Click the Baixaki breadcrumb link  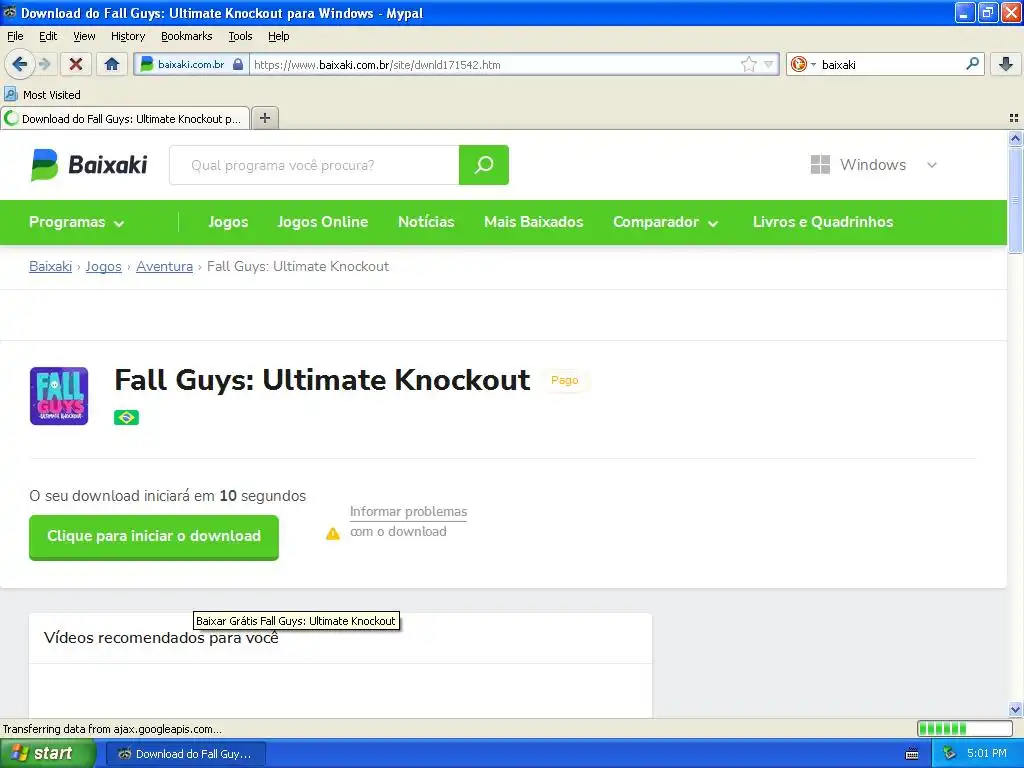point(50,266)
